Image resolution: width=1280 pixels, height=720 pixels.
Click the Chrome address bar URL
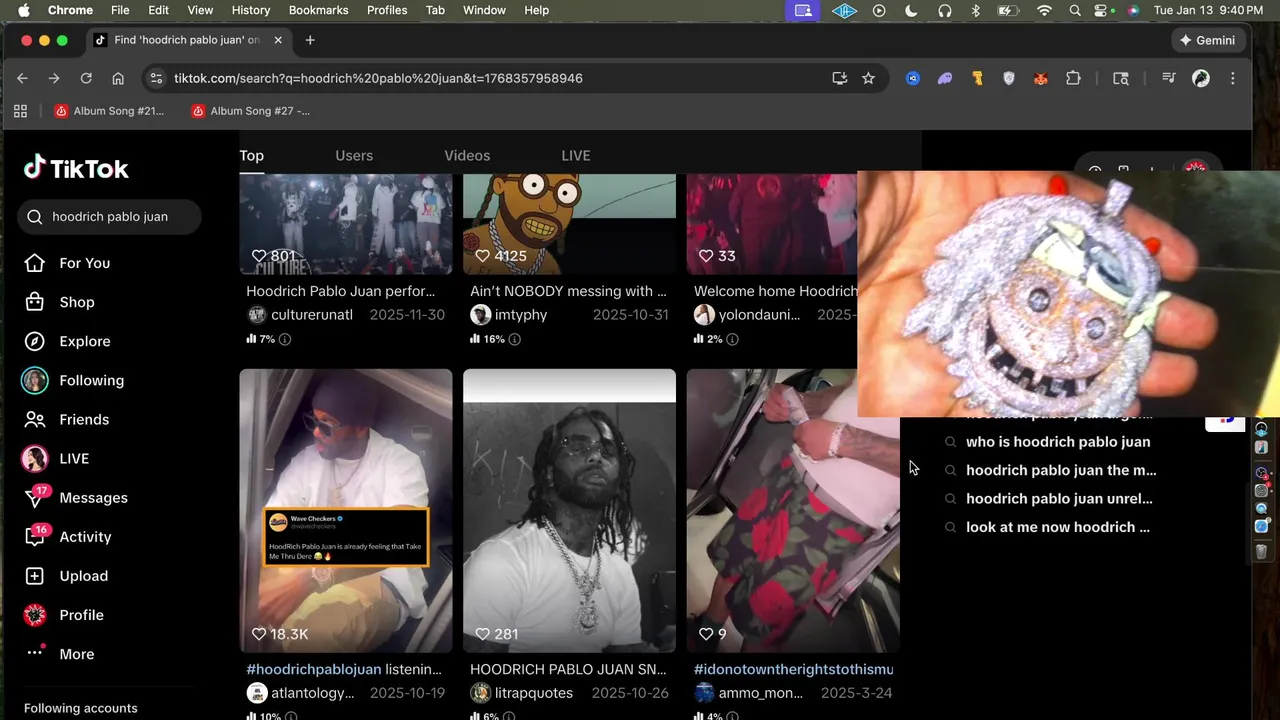tap(378, 78)
